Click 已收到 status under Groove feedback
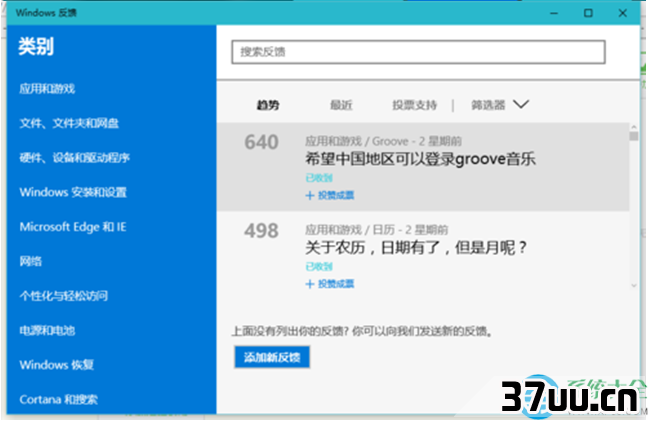 (x=319, y=178)
